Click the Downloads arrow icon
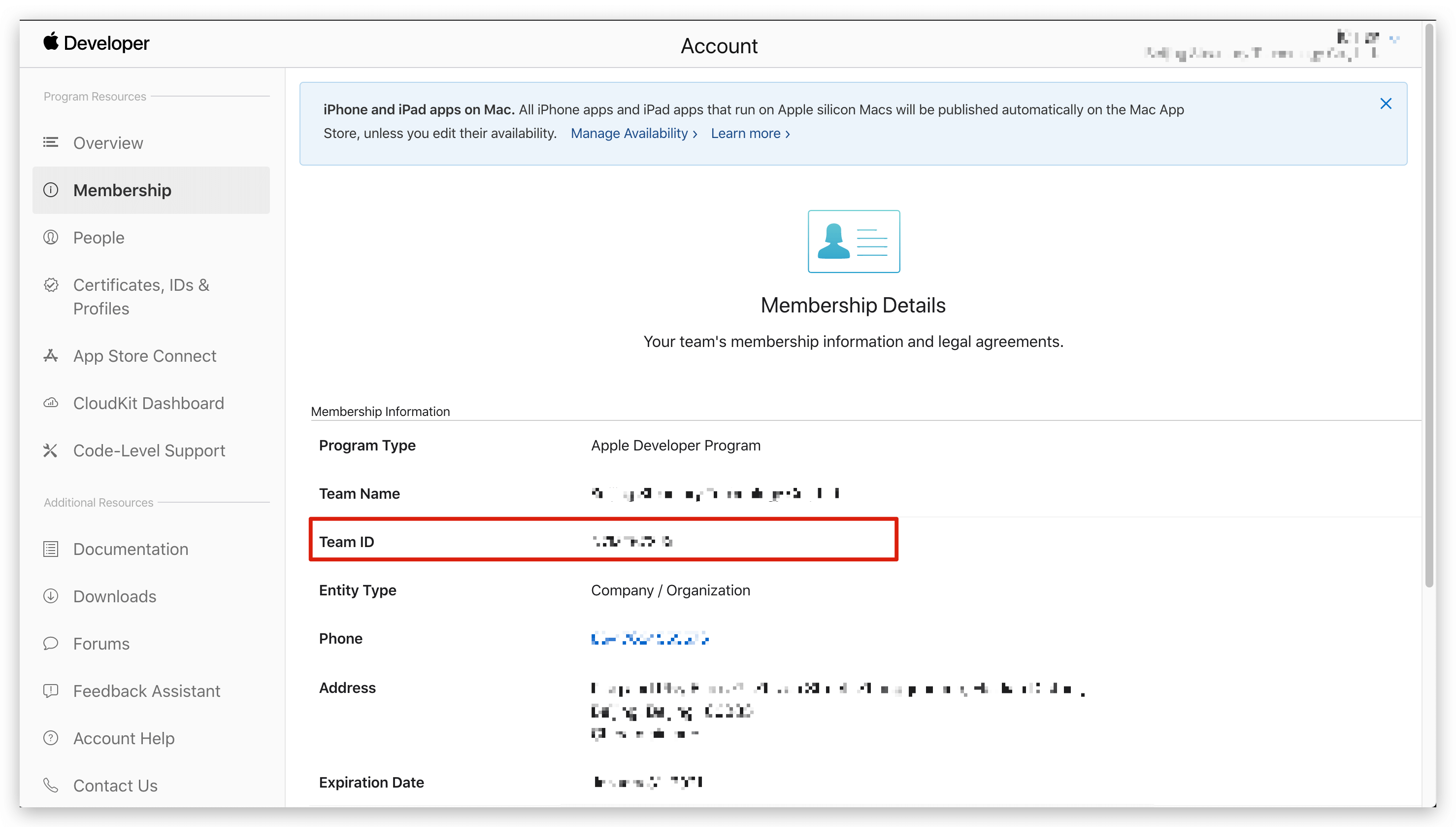Screen dimensions: 1456x827 click(51, 596)
